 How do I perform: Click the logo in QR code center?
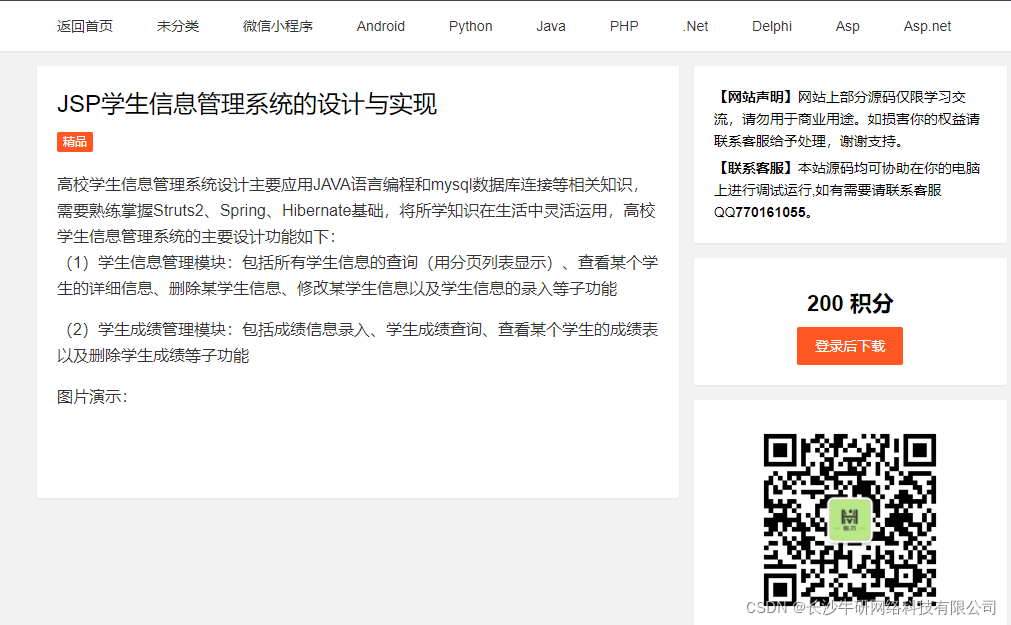pos(850,519)
